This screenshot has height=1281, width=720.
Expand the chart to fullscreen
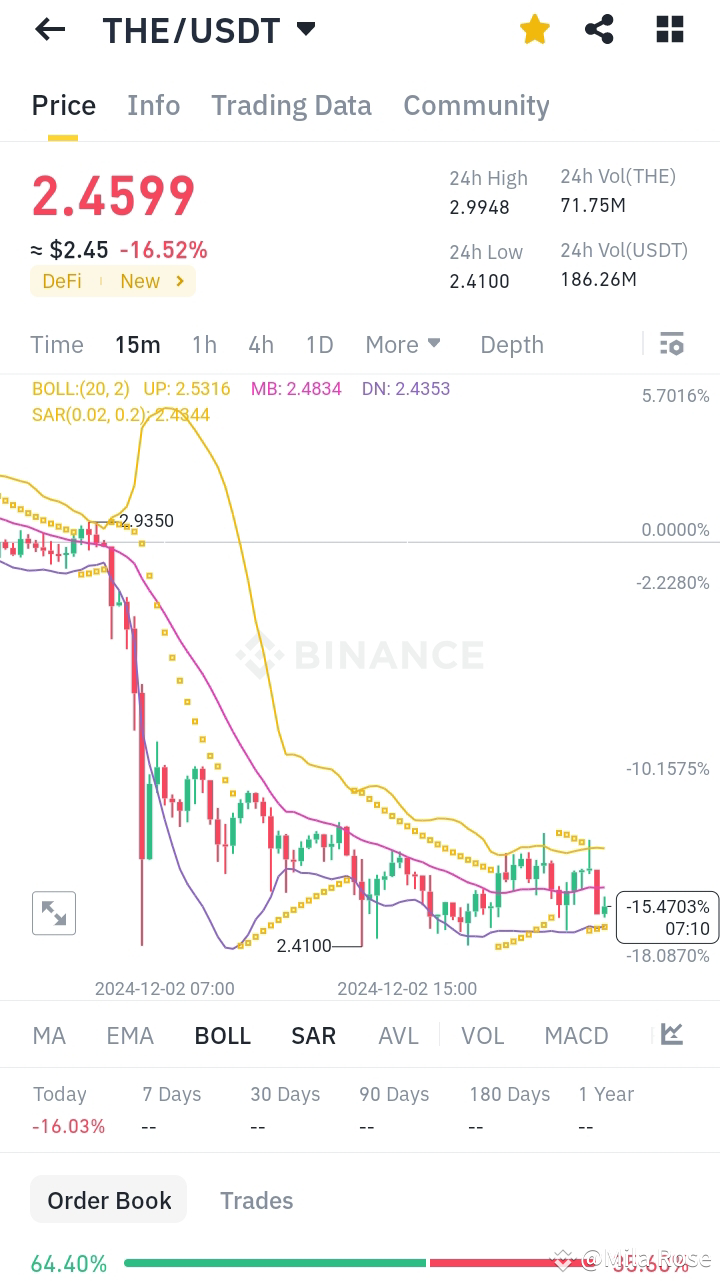pos(53,912)
